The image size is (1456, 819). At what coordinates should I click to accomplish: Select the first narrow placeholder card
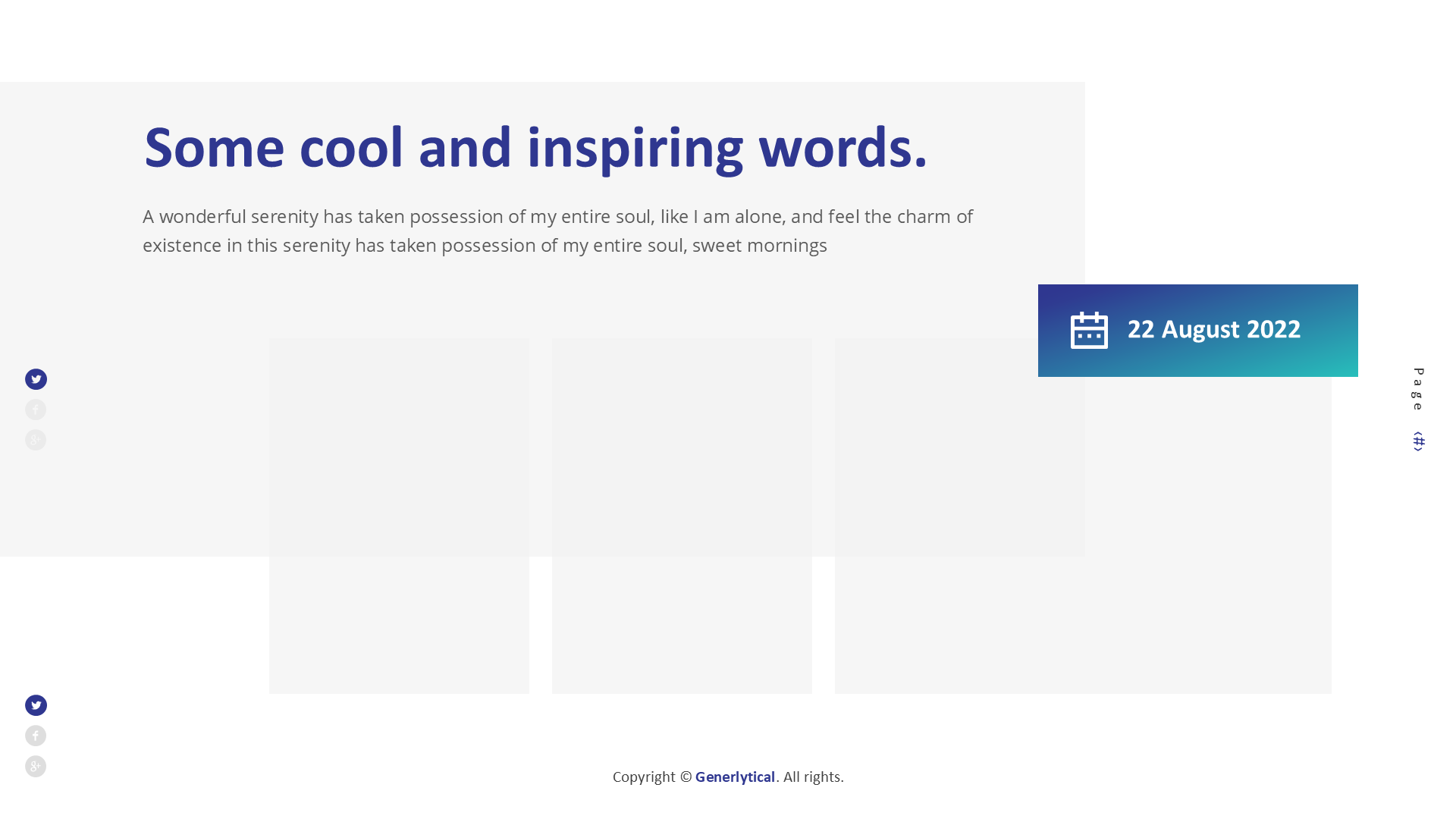399,516
